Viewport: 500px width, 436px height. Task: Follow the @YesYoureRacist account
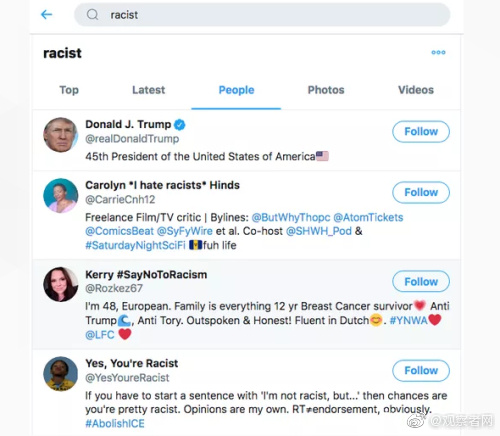421,371
